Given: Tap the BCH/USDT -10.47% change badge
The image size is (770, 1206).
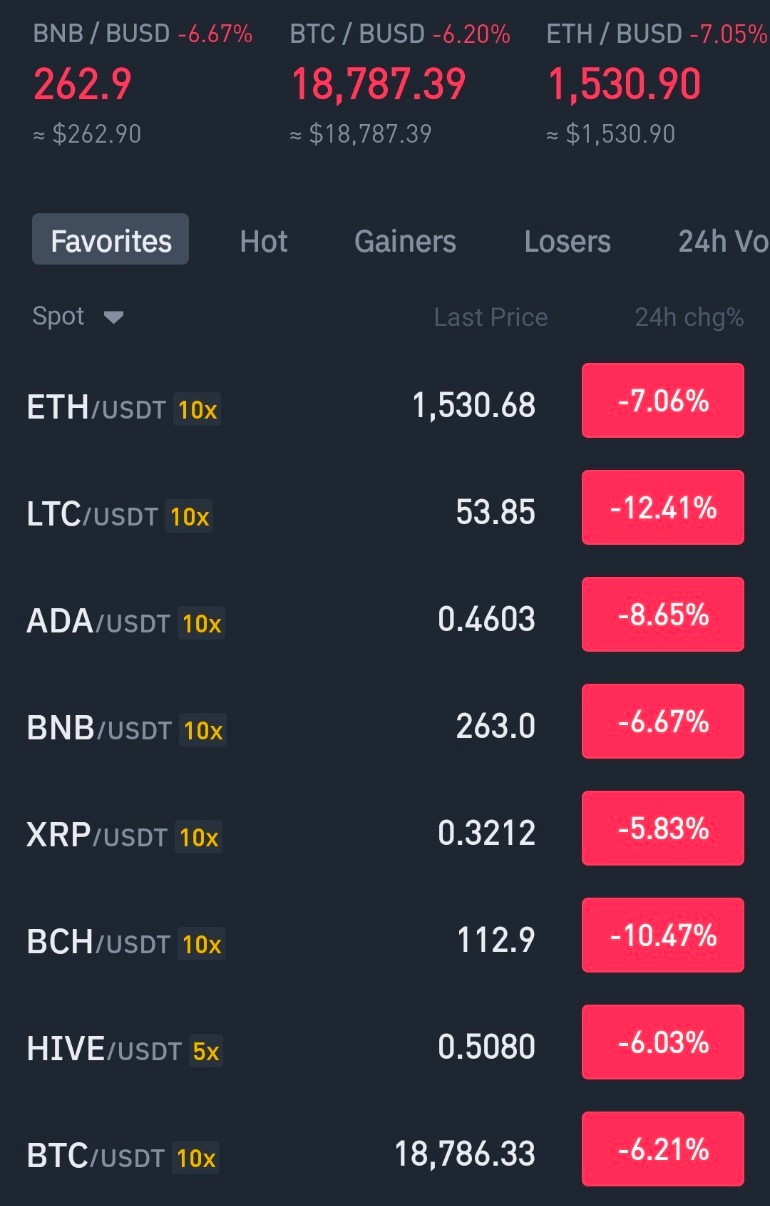Looking at the screenshot, I should click(663, 935).
